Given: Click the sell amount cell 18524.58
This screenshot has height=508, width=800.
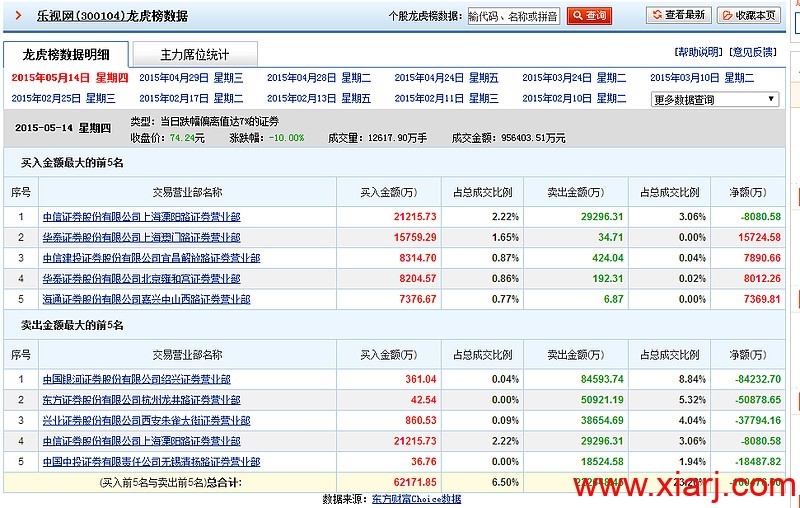Looking at the screenshot, I should [x=602, y=462].
